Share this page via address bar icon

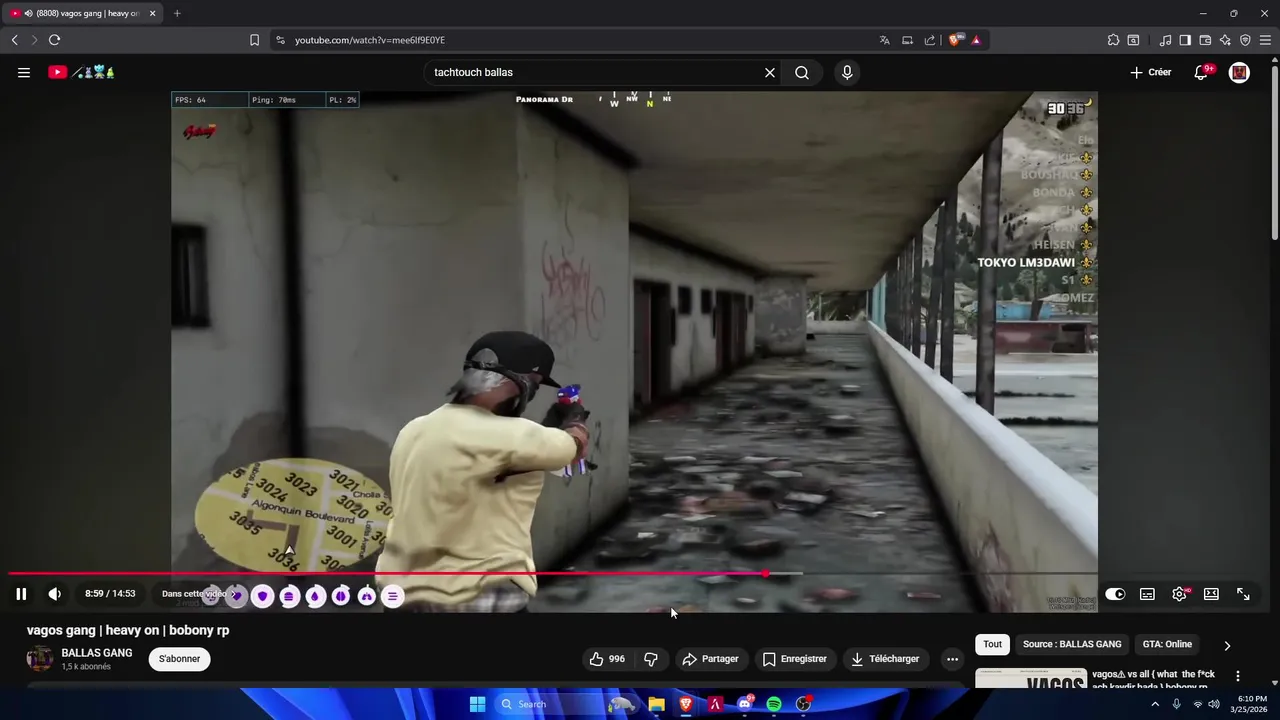[x=930, y=40]
